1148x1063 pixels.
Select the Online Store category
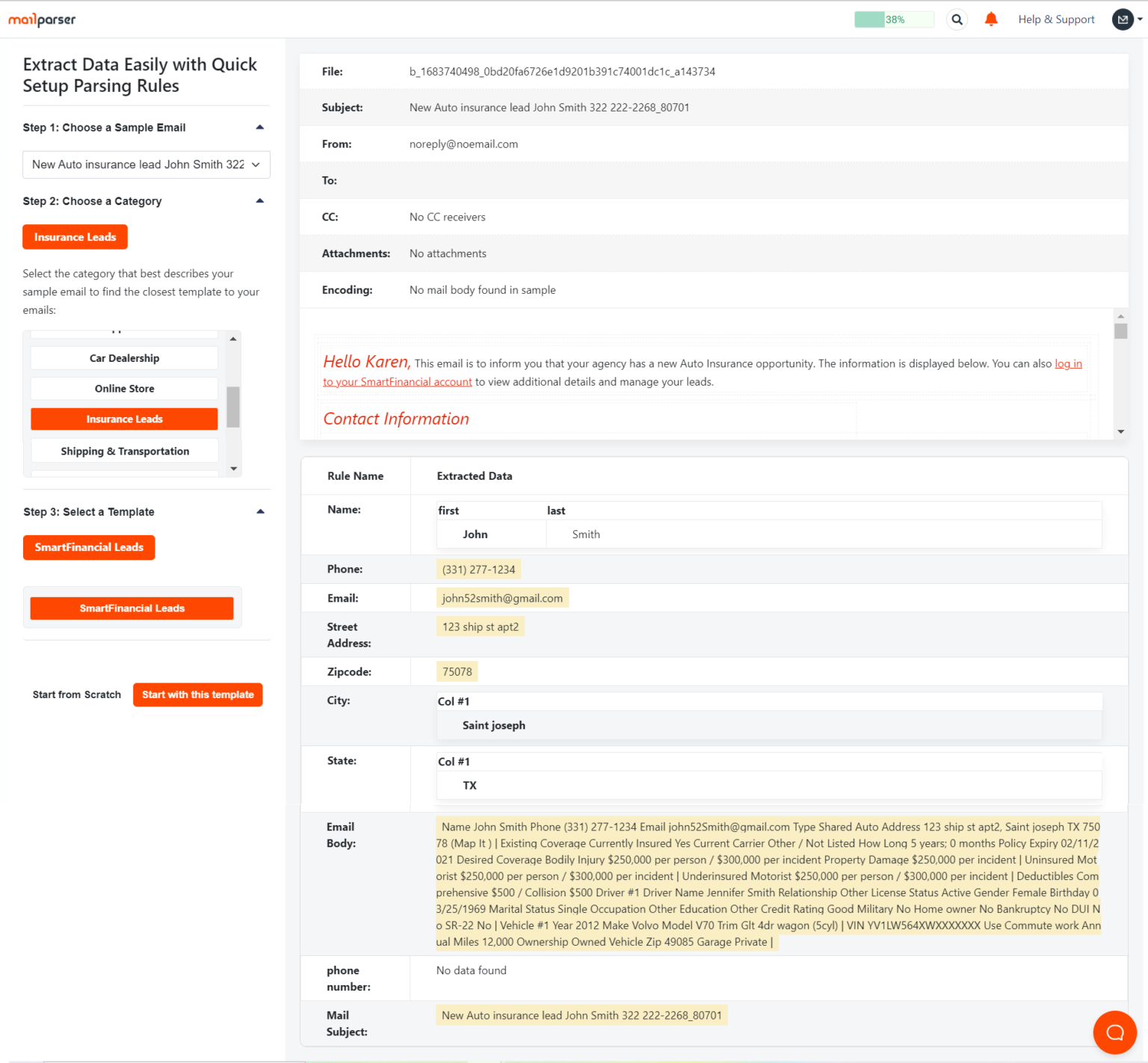point(124,388)
